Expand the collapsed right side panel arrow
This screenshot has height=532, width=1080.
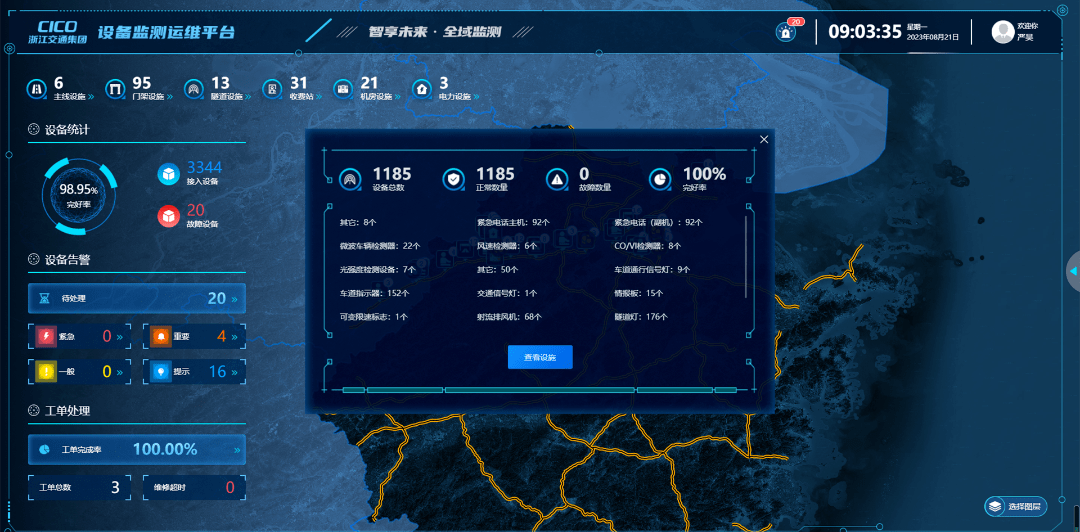1072,271
